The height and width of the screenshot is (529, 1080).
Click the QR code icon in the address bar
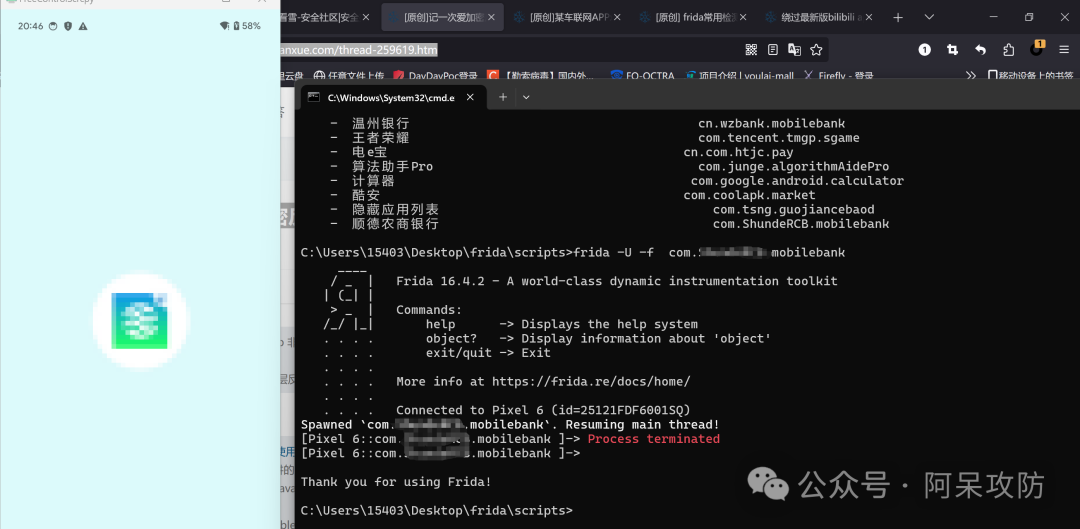(x=751, y=50)
